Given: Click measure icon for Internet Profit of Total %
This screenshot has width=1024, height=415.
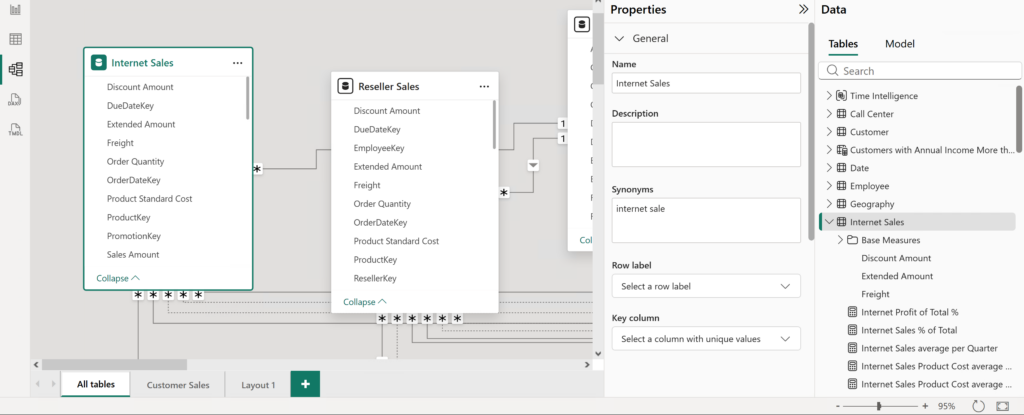Looking at the screenshot, I should tap(852, 312).
